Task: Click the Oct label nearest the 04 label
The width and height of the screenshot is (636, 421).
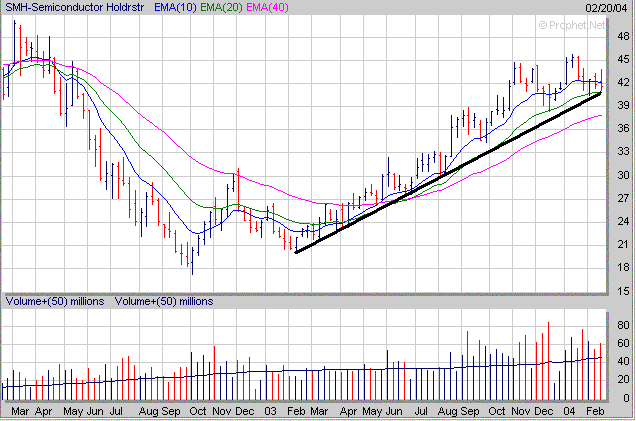Action: coord(496,411)
